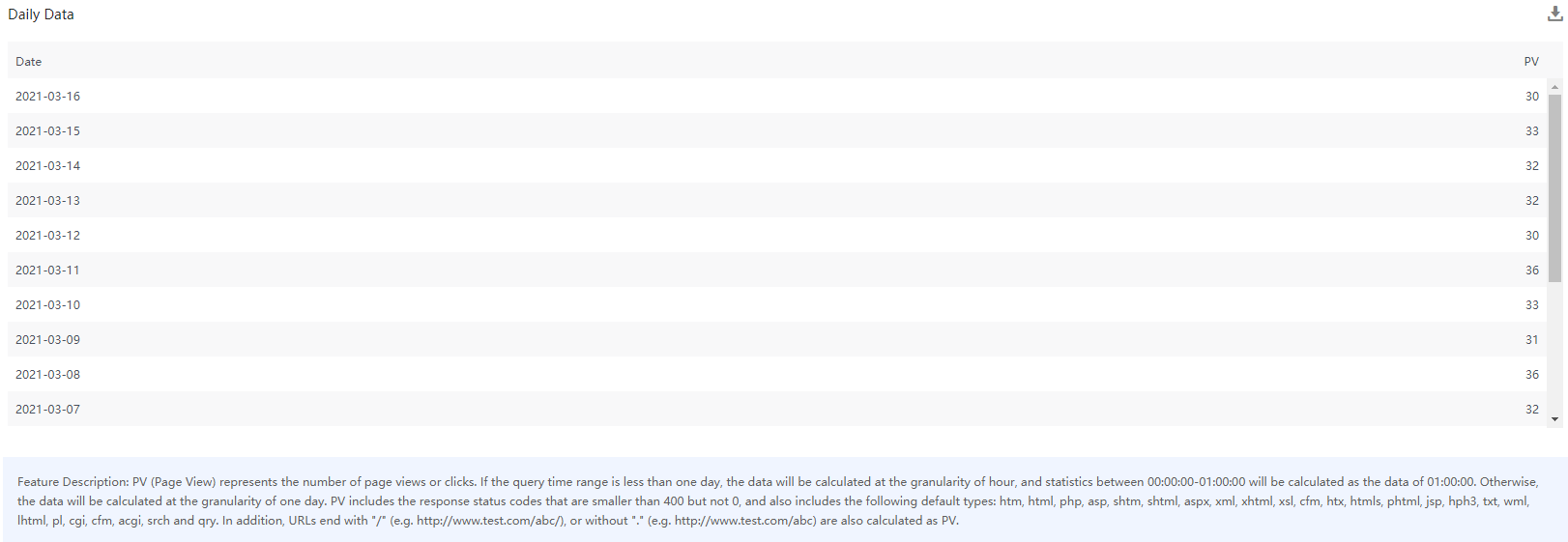Click the scrollbar up arrow
This screenshot has width=1568, height=542.
pyautogui.click(x=1554, y=87)
